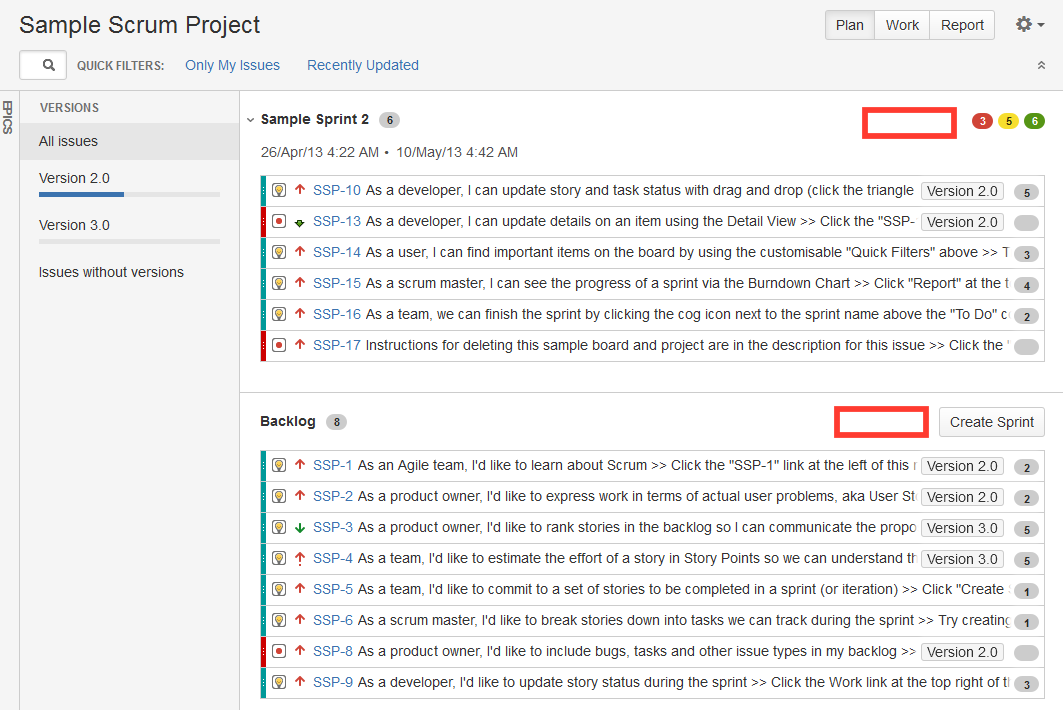Click the yellow In Progress count badge

(1009, 121)
